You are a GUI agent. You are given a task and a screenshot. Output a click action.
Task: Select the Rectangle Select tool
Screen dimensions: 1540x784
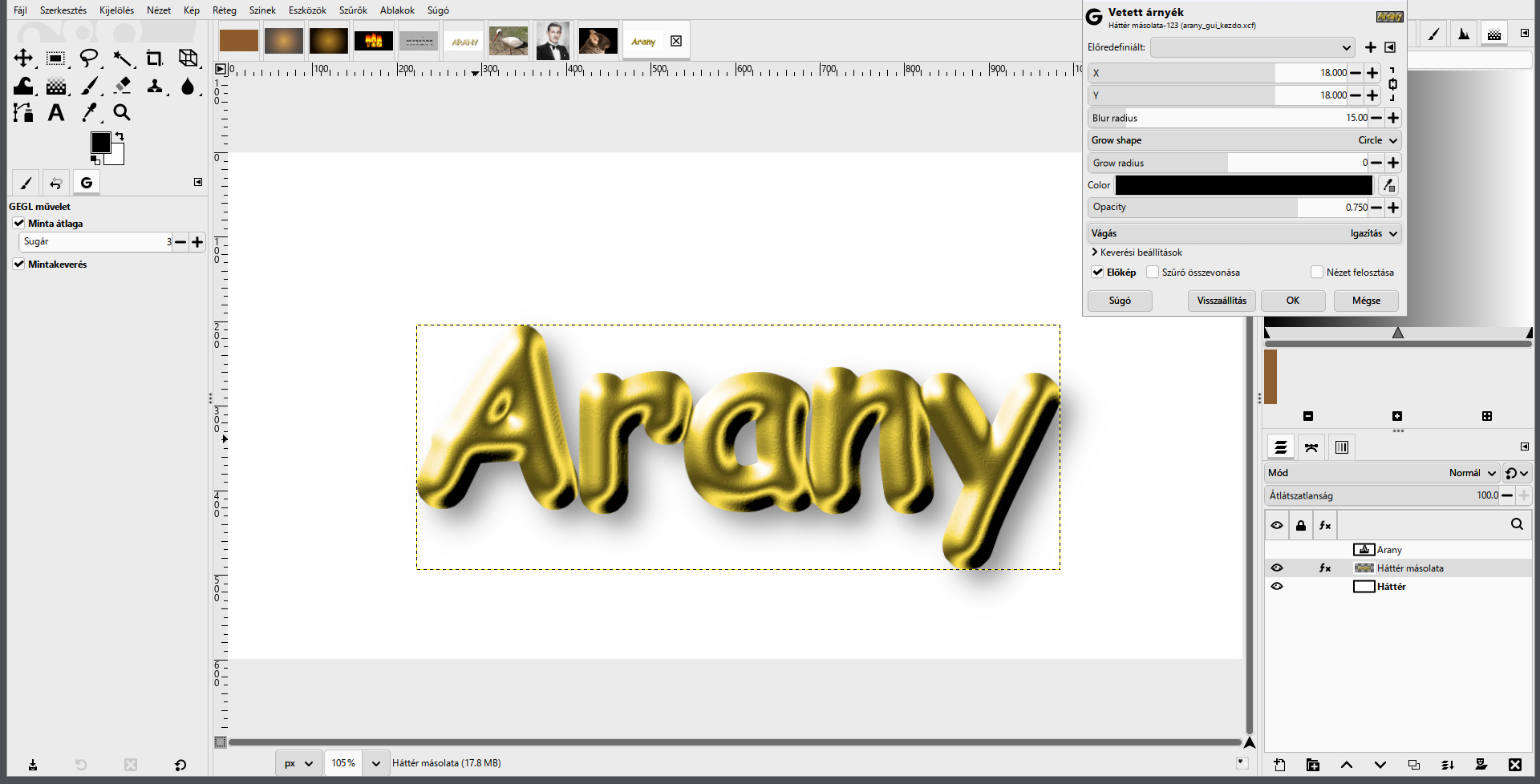(56, 59)
